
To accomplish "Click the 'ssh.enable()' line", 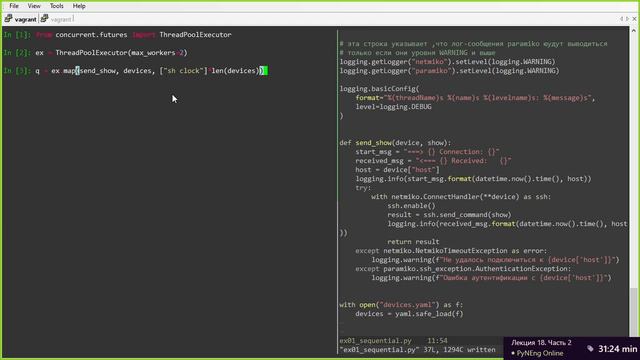I will pyautogui.click(x=411, y=206).
